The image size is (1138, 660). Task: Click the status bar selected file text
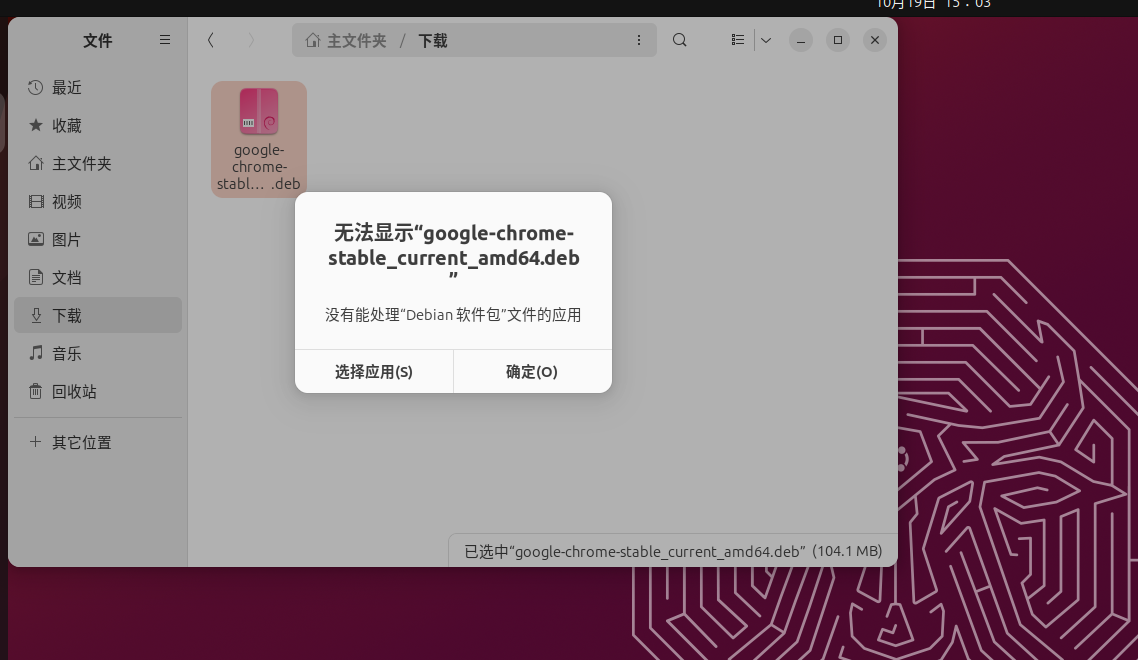click(x=673, y=551)
